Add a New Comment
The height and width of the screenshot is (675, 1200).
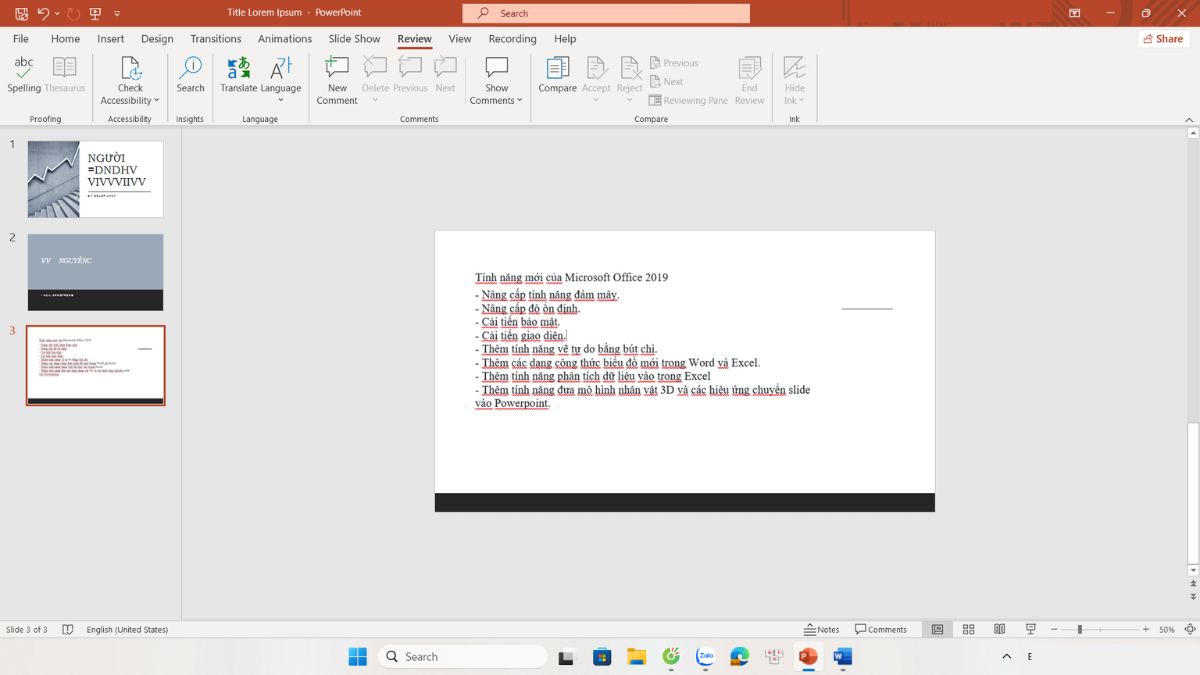337,80
